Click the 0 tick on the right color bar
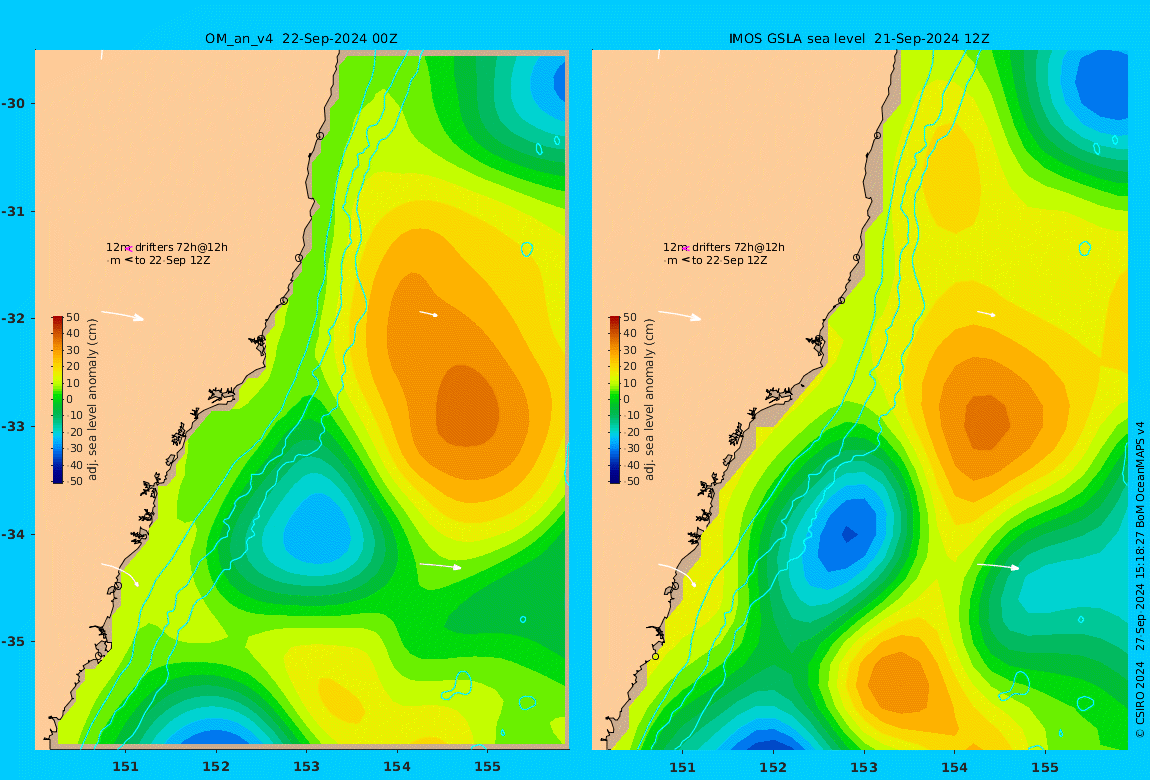Viewport: 1150px width, 780px height. coord(626,400)
